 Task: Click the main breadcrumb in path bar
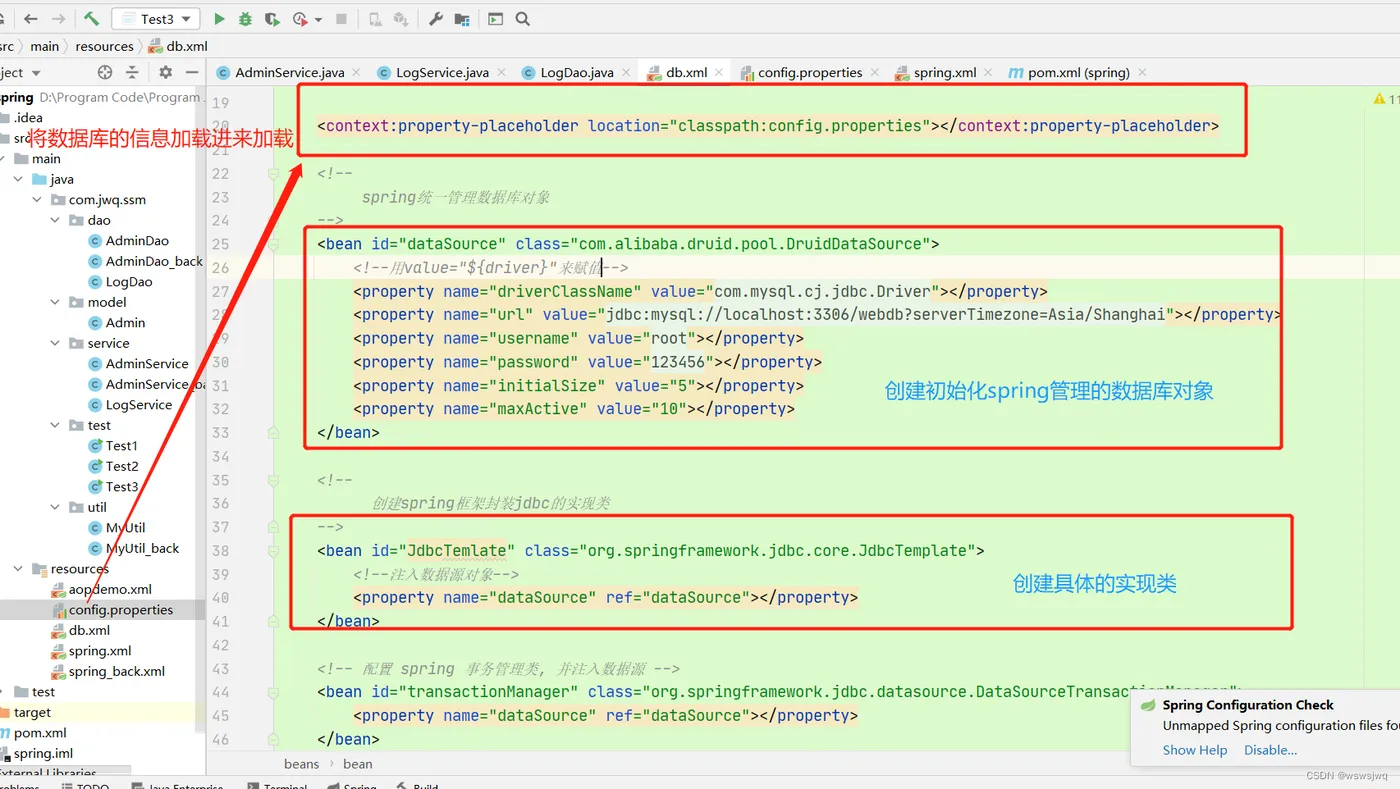point(44,46)
